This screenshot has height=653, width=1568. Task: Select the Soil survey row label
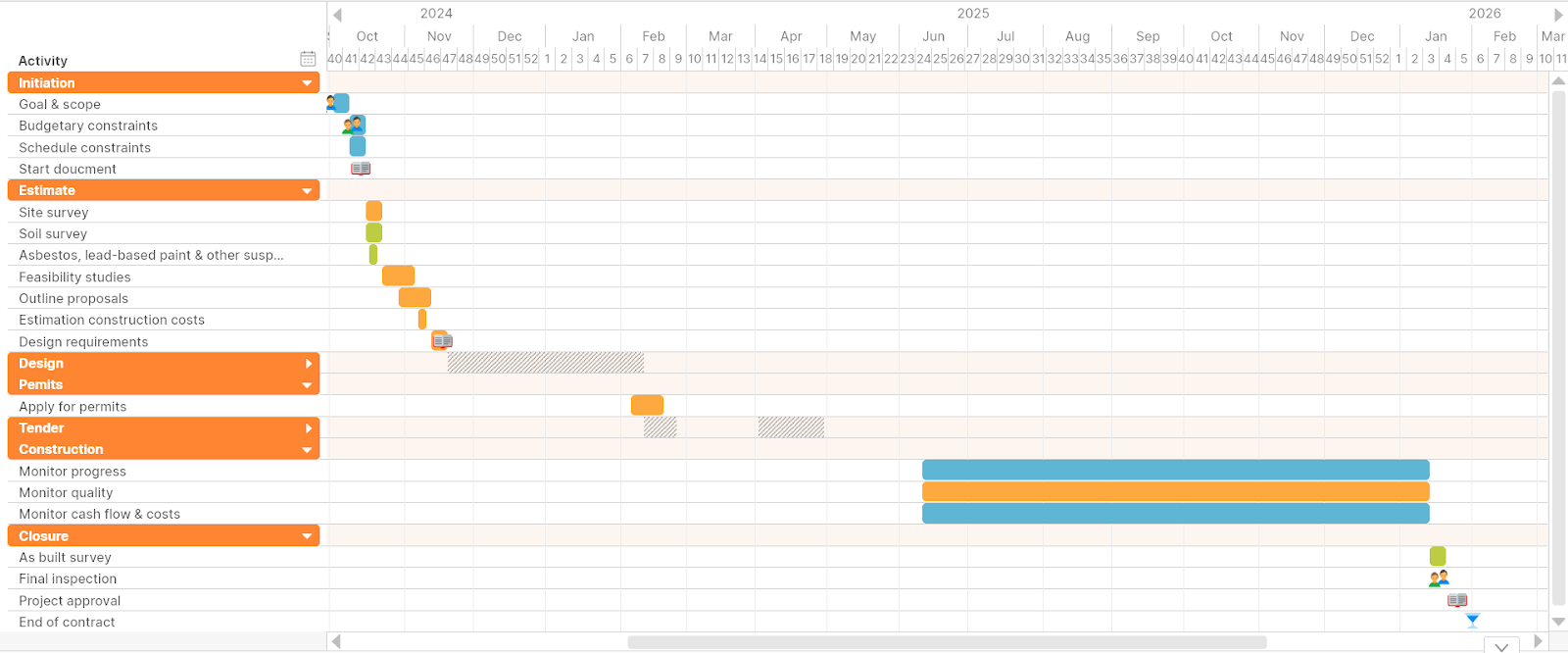(x=53, y=233)
